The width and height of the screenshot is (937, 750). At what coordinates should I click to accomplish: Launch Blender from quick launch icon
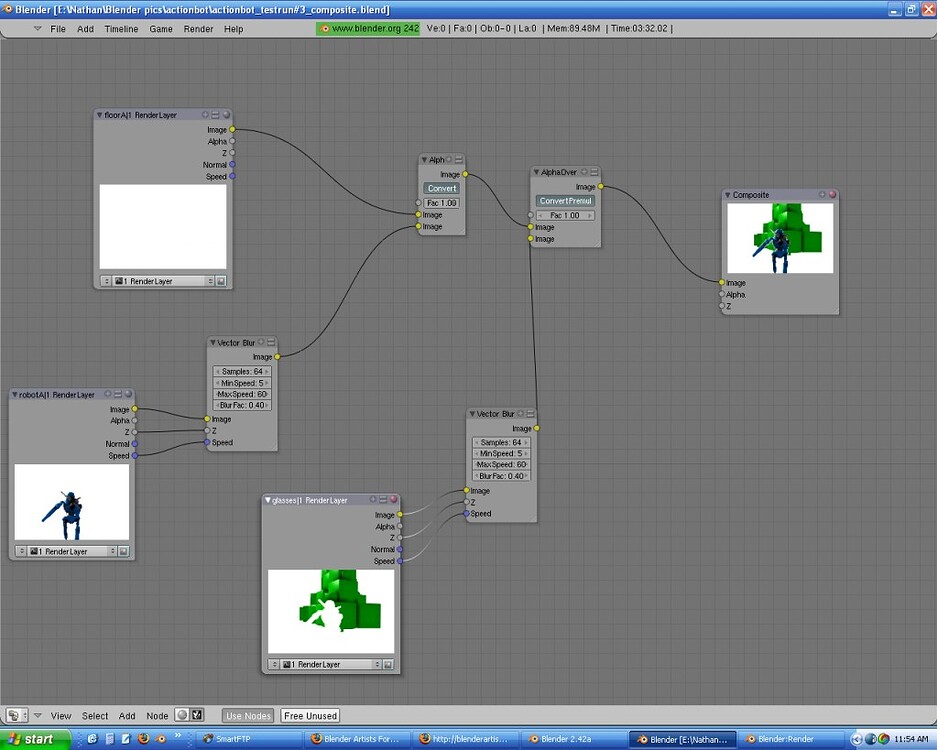pyautogui.click(x=160, y=739)
